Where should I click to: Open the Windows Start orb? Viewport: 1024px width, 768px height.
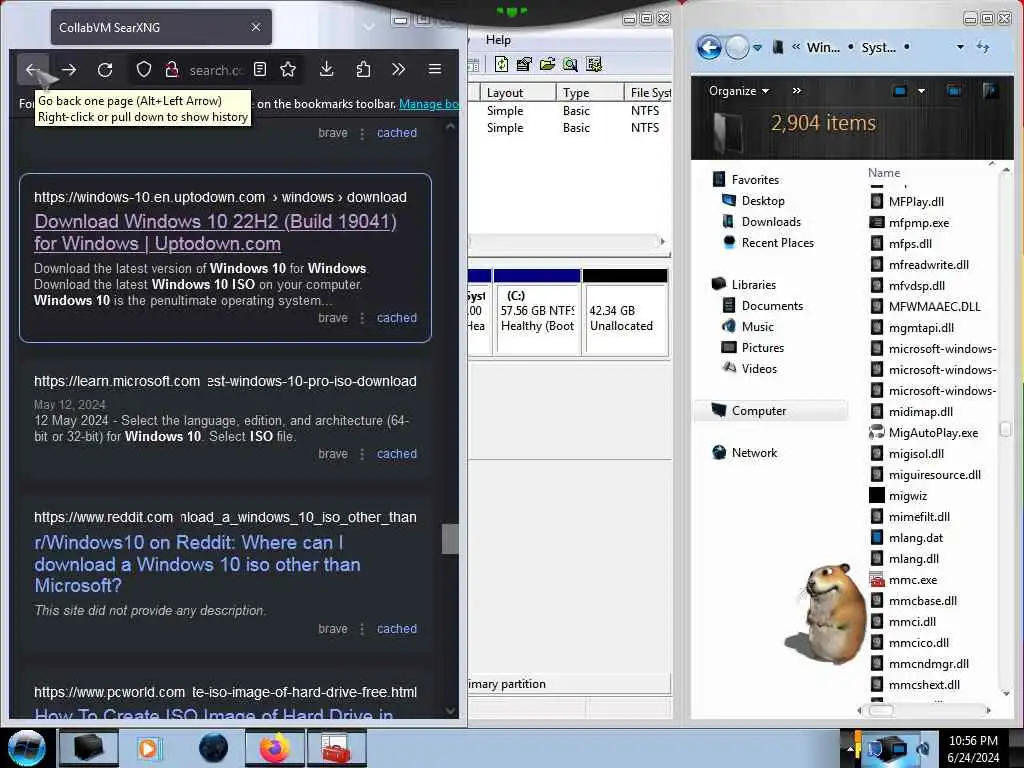(x=27, y=748)
